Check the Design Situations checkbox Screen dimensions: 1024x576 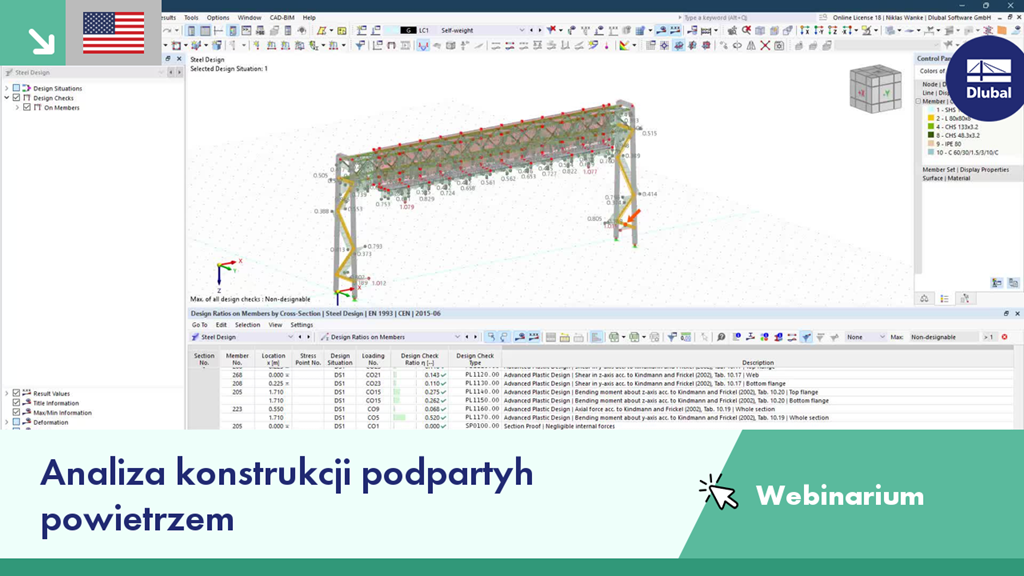click(16, 88)
